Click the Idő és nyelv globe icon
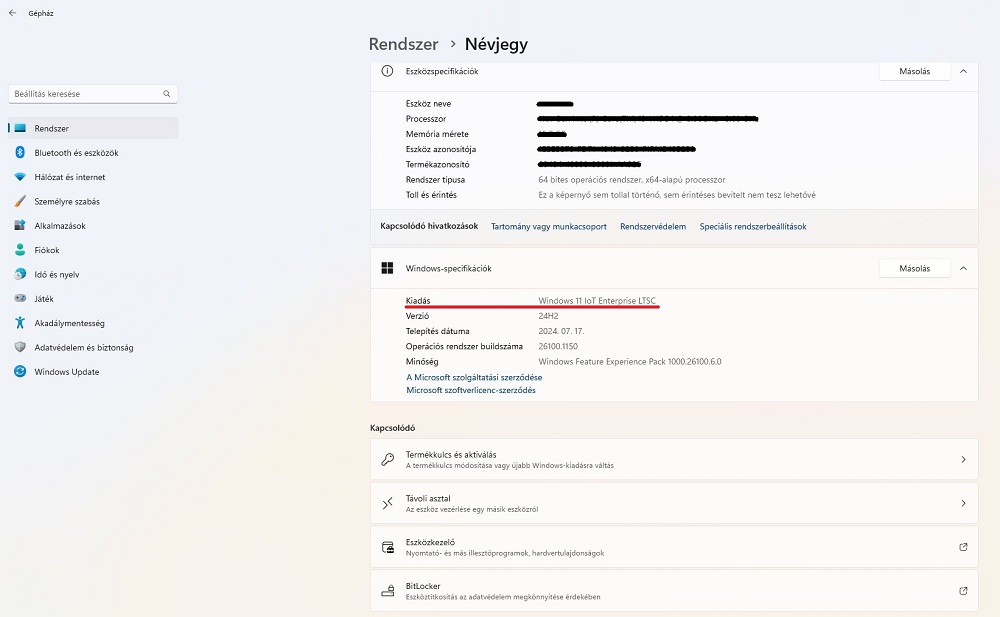The width and height of the screenshot is (1000, 617). [20, 274]
